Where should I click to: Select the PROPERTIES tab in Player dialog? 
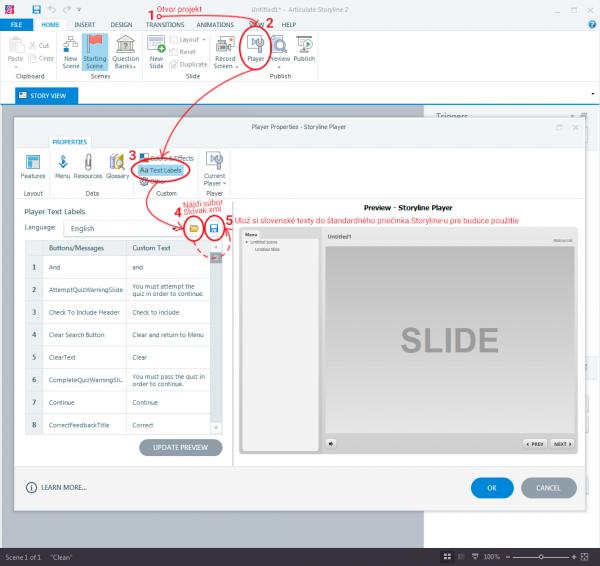point(70,142)
